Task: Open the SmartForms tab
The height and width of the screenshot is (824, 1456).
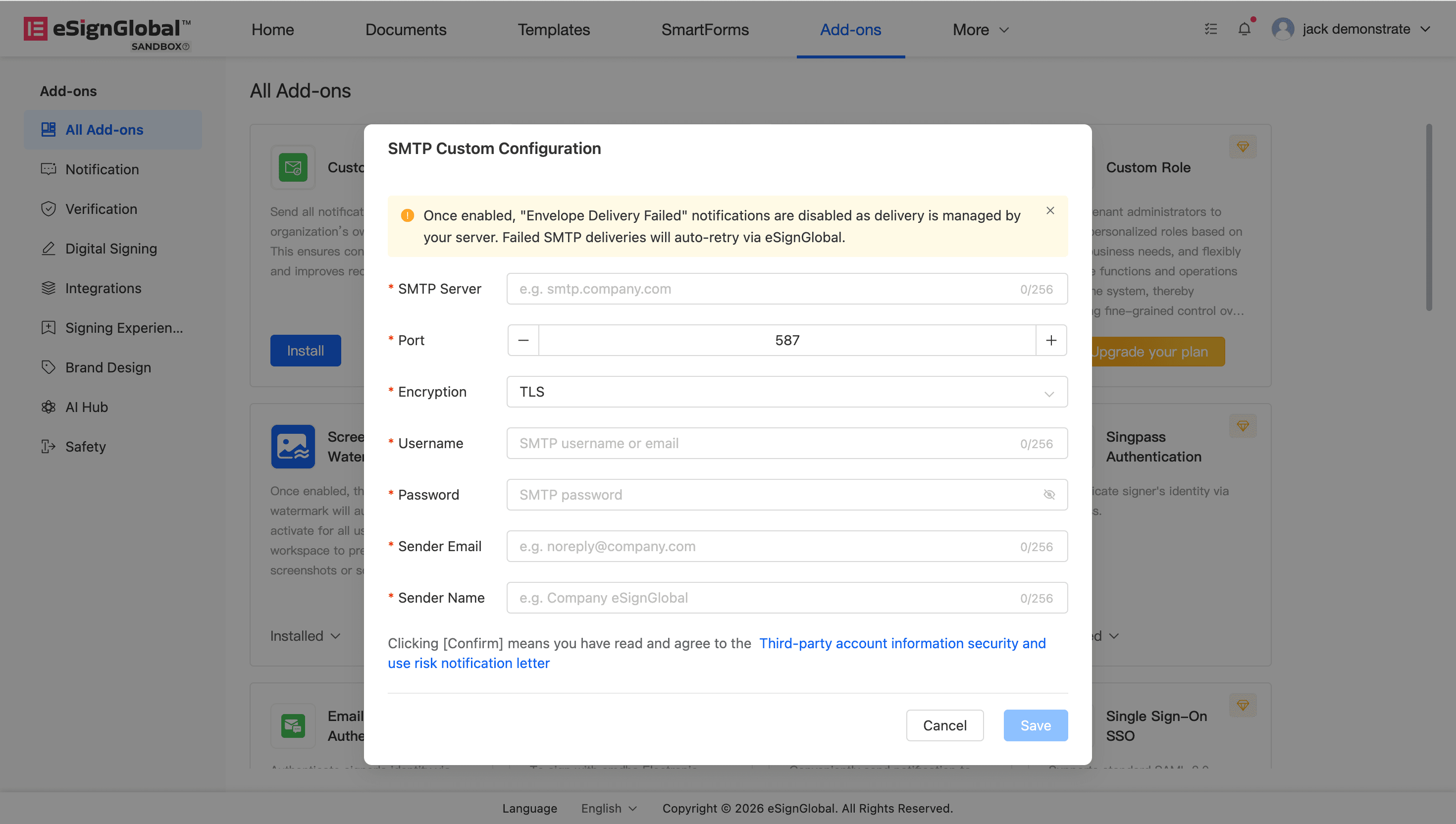Action: [x=705, y=29]
